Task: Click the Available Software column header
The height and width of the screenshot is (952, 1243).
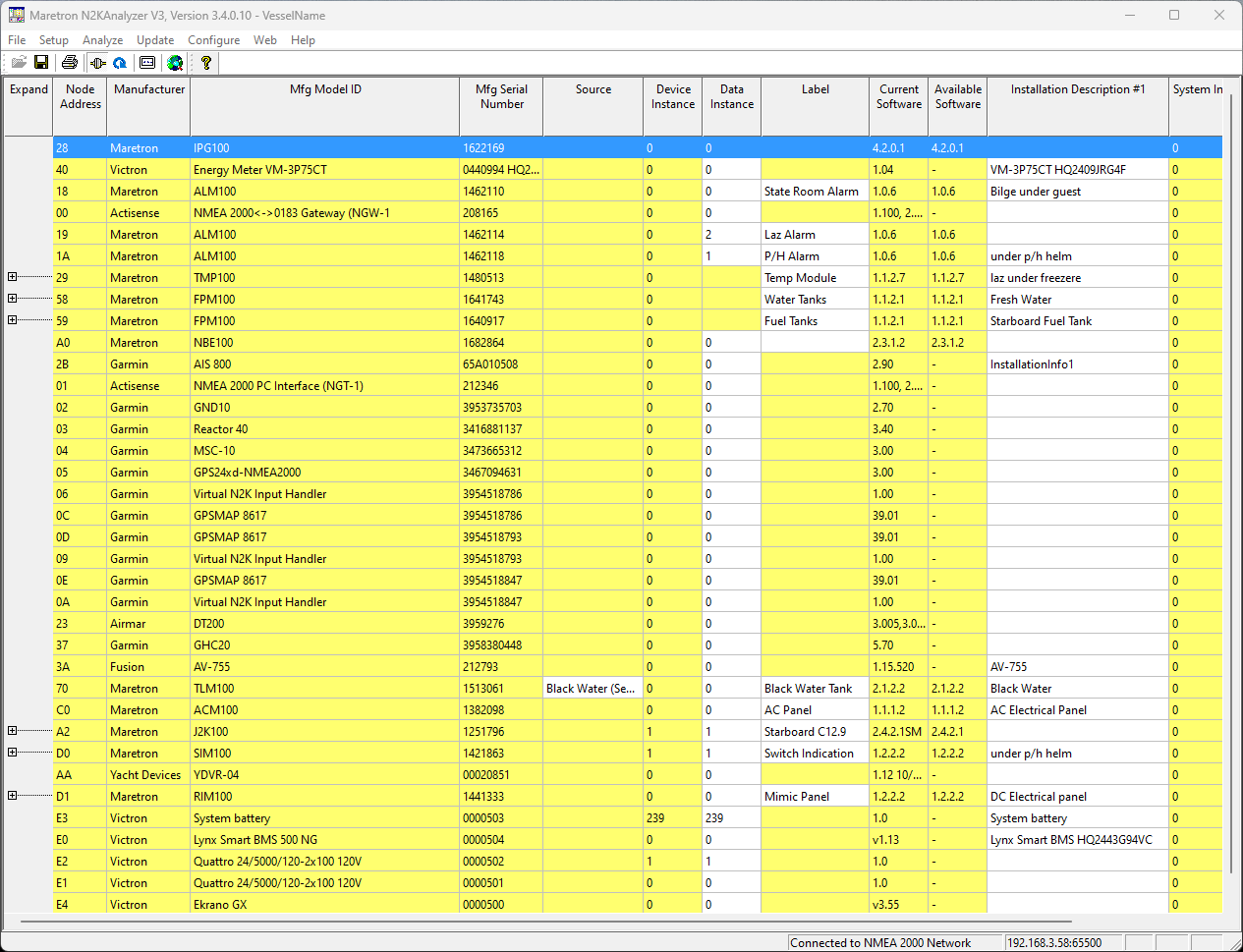Action: coord(958,106)
